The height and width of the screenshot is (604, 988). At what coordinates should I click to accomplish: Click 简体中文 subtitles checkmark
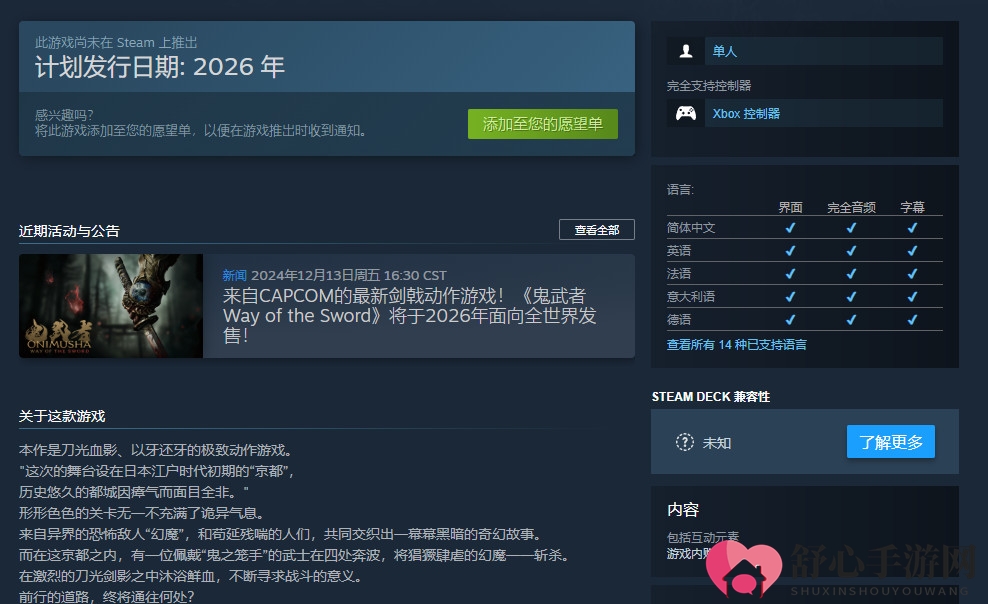912,228
